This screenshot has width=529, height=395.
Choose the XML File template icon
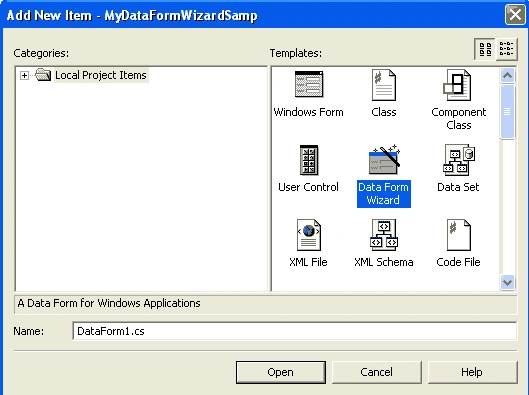[309, 235]
